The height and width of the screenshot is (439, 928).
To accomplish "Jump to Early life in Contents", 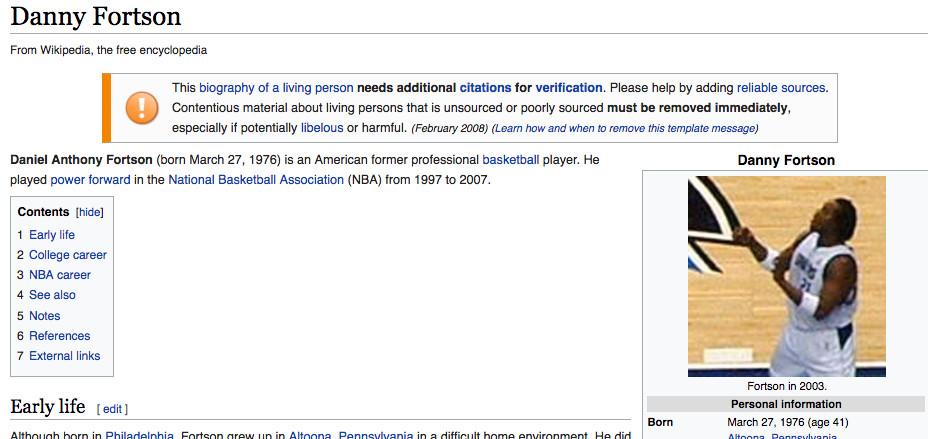I will (x=51, y=235).
